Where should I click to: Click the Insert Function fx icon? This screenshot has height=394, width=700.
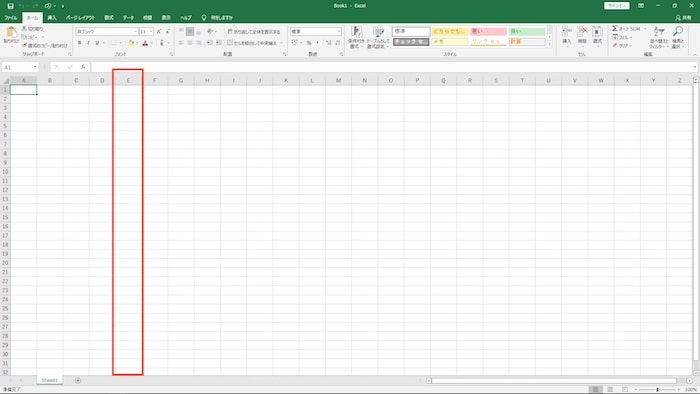point(83,67)
